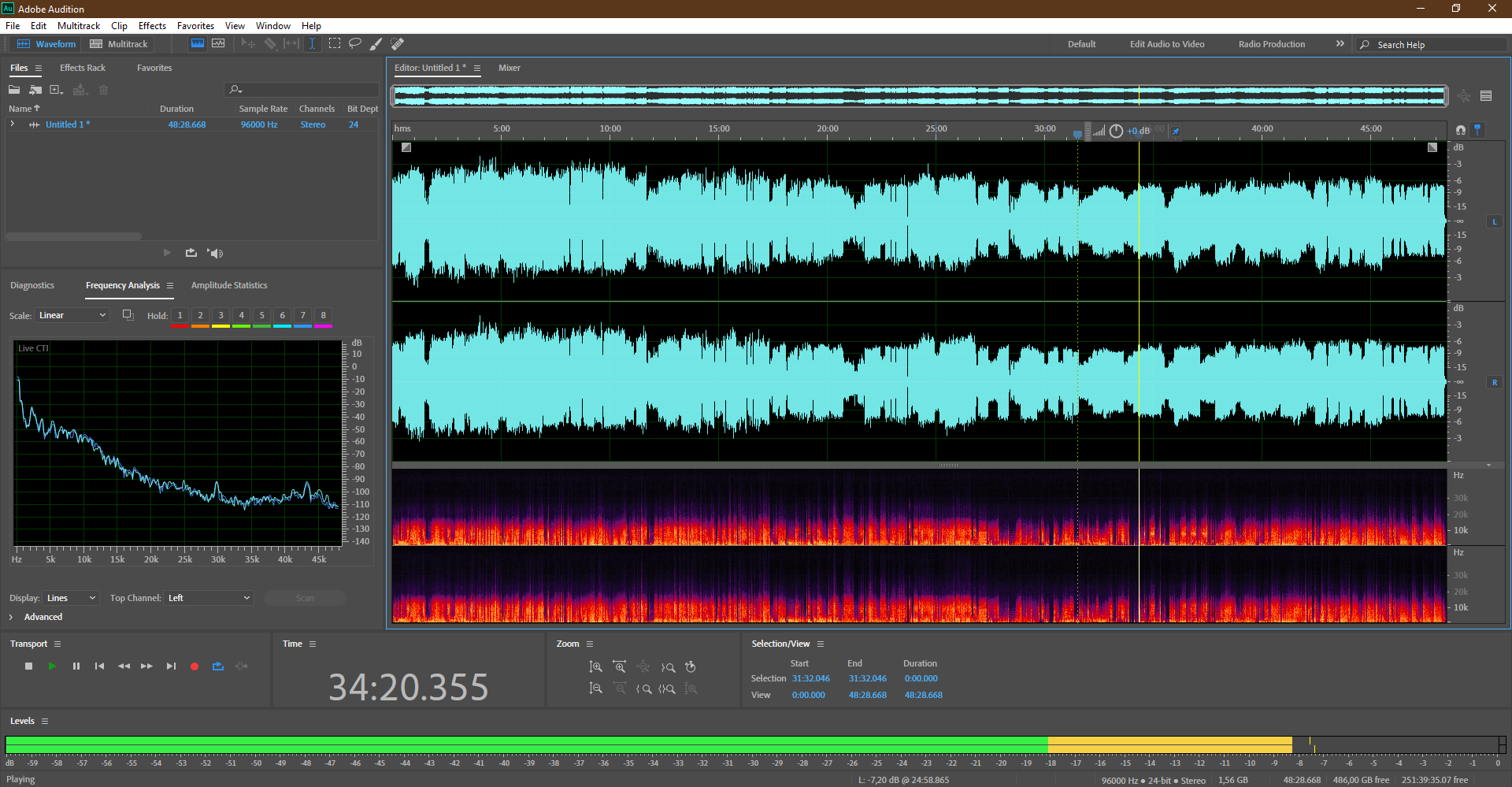The width and height of the screenshot is (1512, 787).
Task: Open the Scale Linear dropdown
Action: [72, 315]
